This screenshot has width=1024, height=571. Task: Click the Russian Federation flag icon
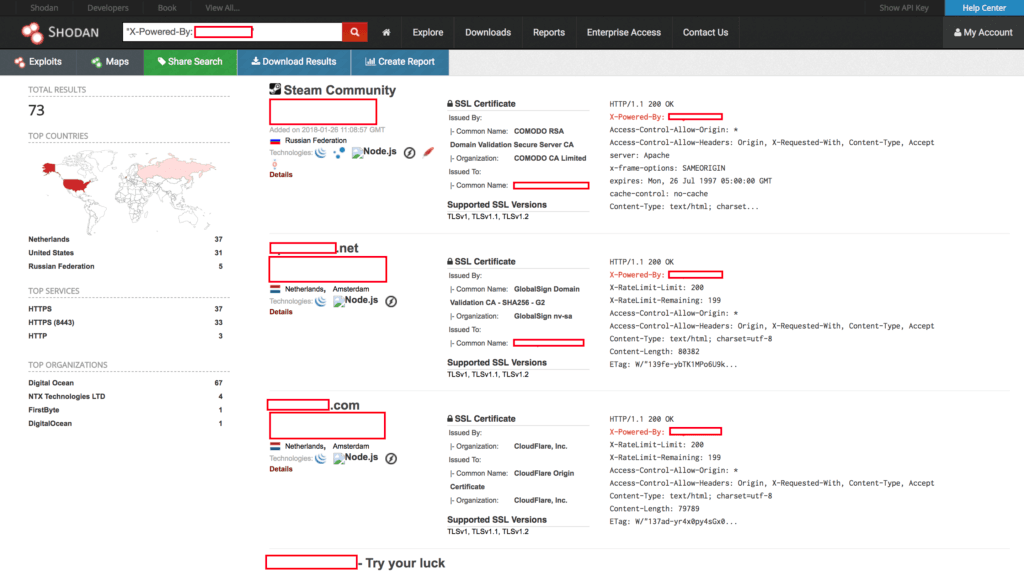[x=275, y=141]
